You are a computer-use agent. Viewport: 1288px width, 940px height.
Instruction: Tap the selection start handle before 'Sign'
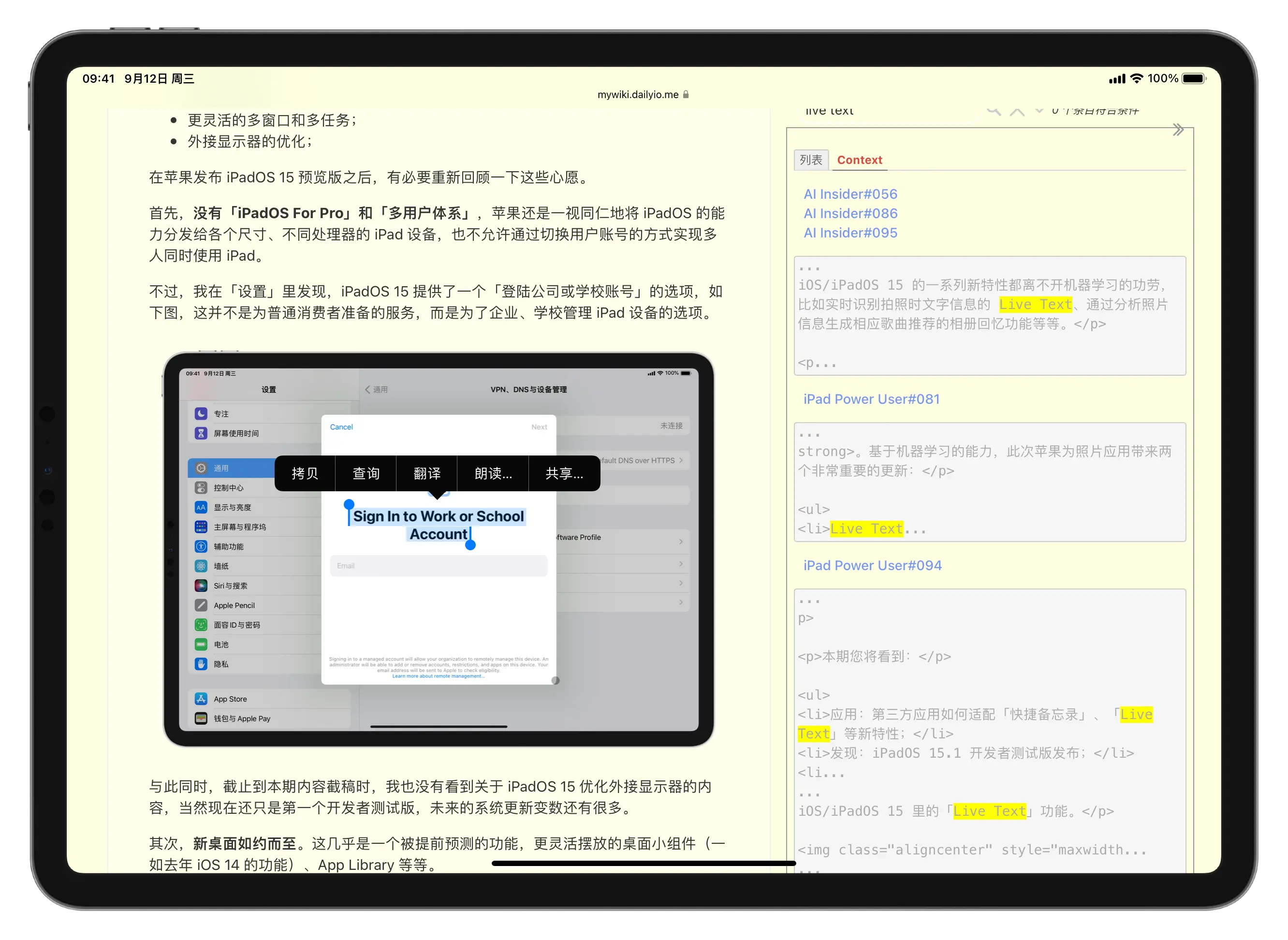click(349, 505)
